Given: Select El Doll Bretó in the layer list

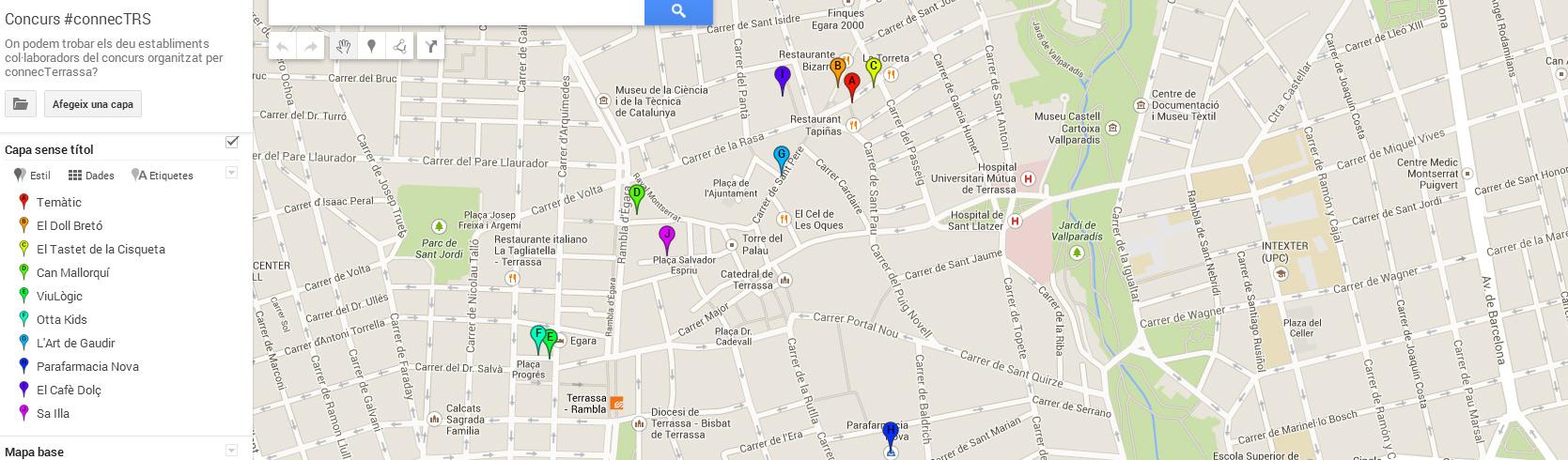Looking at the screenshot, I should 70,226.
